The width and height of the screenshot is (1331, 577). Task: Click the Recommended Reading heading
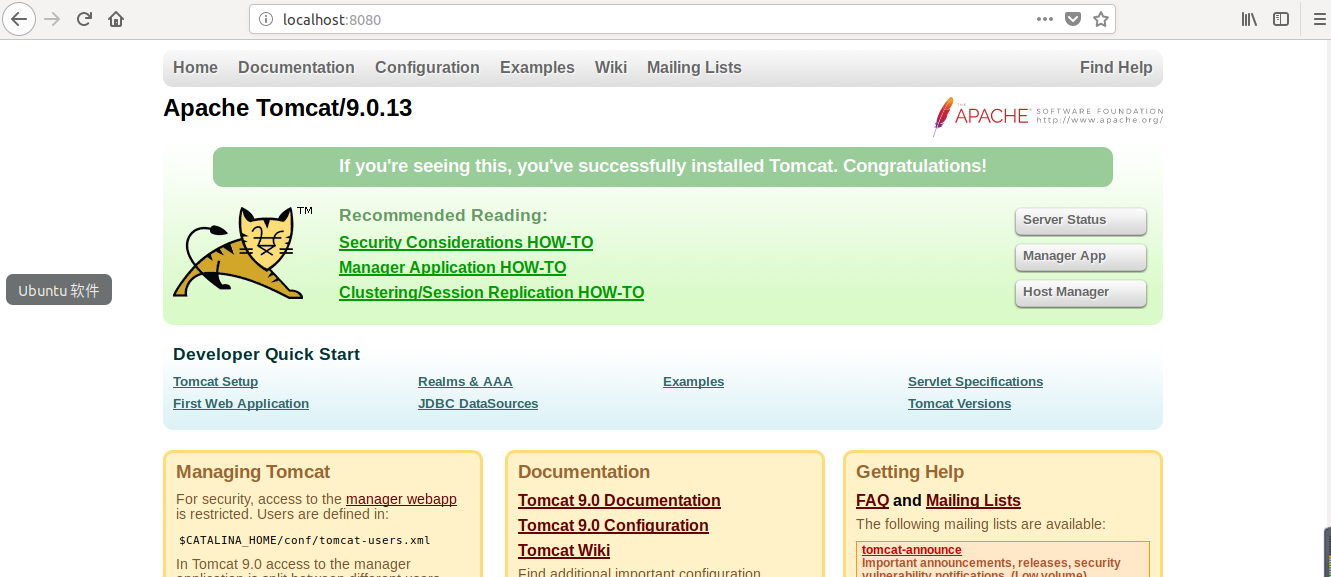click(443, 215)
